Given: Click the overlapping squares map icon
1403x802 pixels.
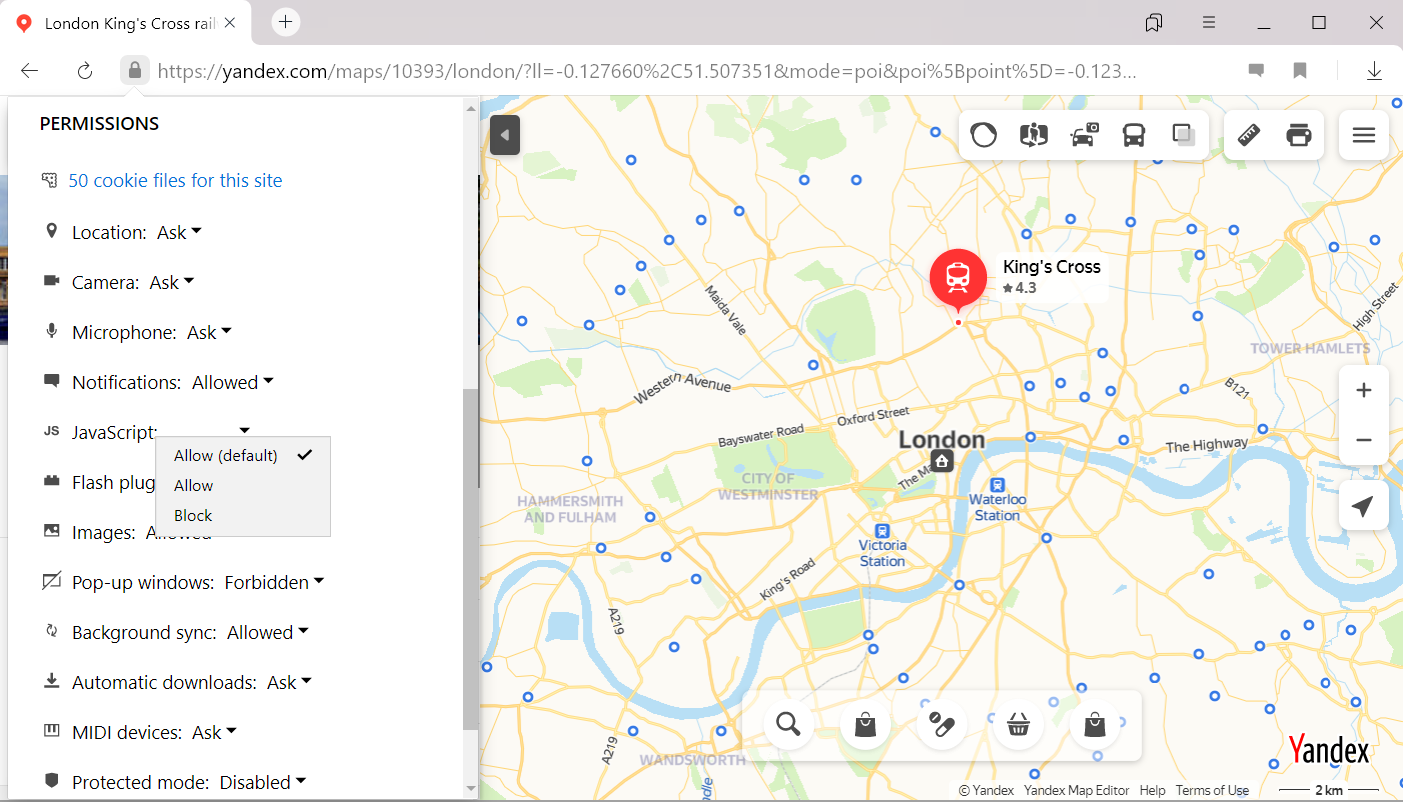Looking at the screenshot, I should pos(1184,134).
